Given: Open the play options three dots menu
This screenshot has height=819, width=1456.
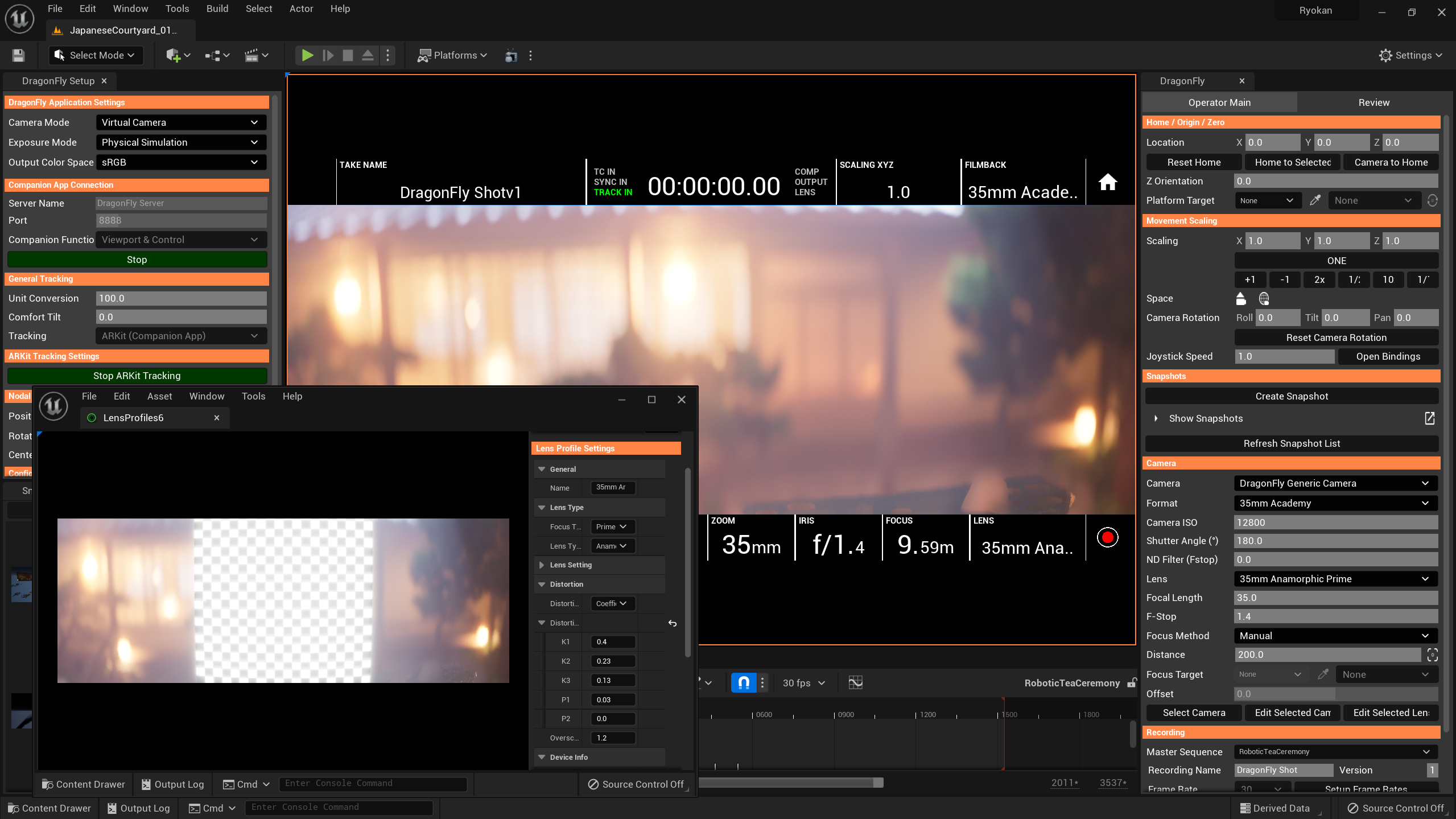Looking at the screenshot, I should tap(387, 55).
